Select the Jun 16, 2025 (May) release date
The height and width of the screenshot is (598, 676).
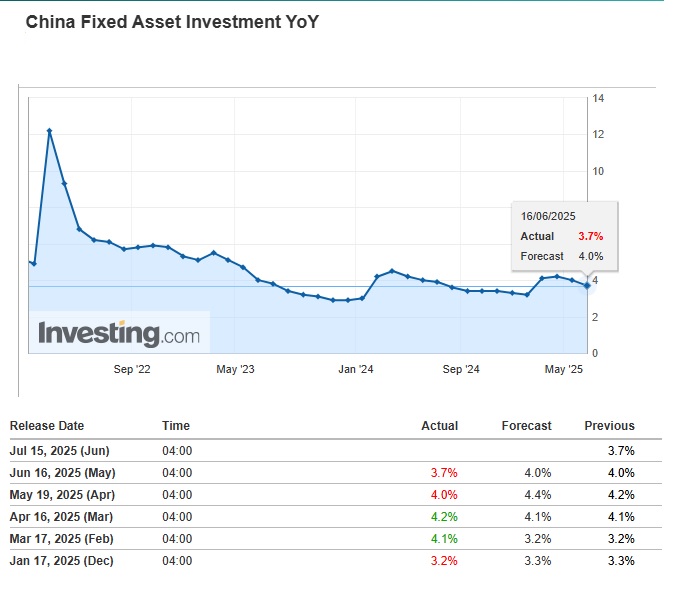tap(63, 473)
